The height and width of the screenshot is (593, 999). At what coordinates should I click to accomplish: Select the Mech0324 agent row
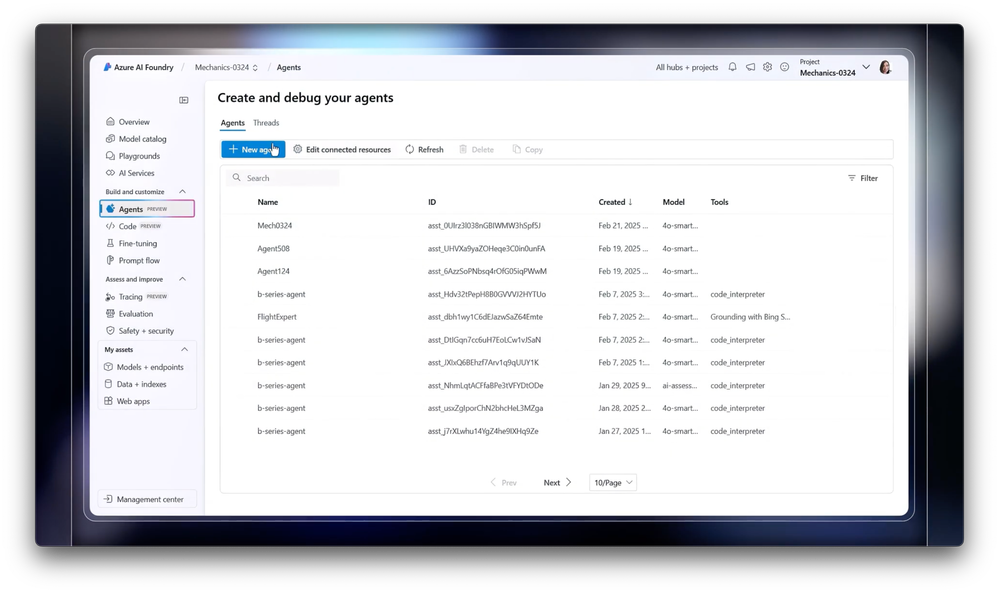point(556,225)
